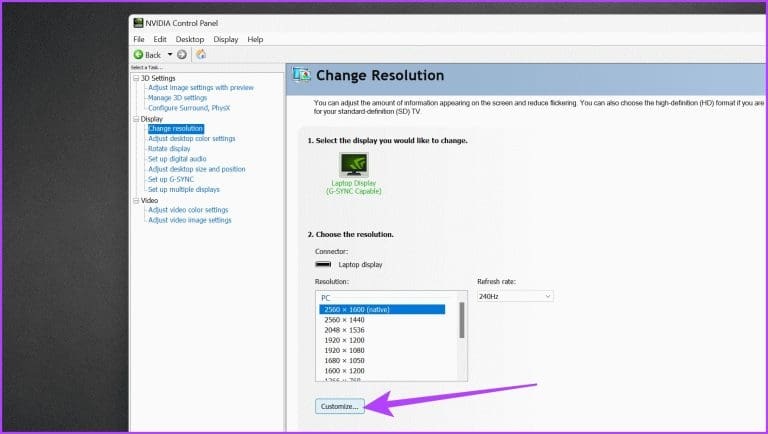768x434 pixels.
Task: Select 1600 × 1200 resolution
Action: [x=344, y=371]
